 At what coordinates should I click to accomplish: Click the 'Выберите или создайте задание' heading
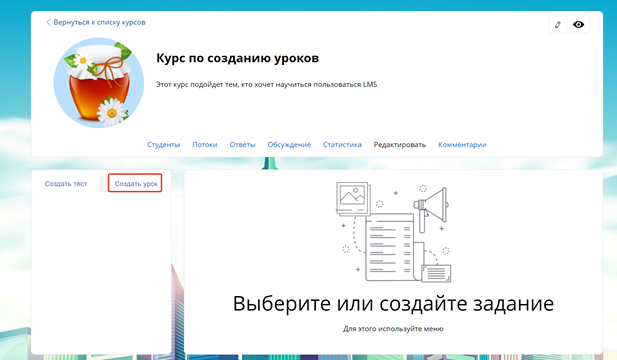coord(393,304)
